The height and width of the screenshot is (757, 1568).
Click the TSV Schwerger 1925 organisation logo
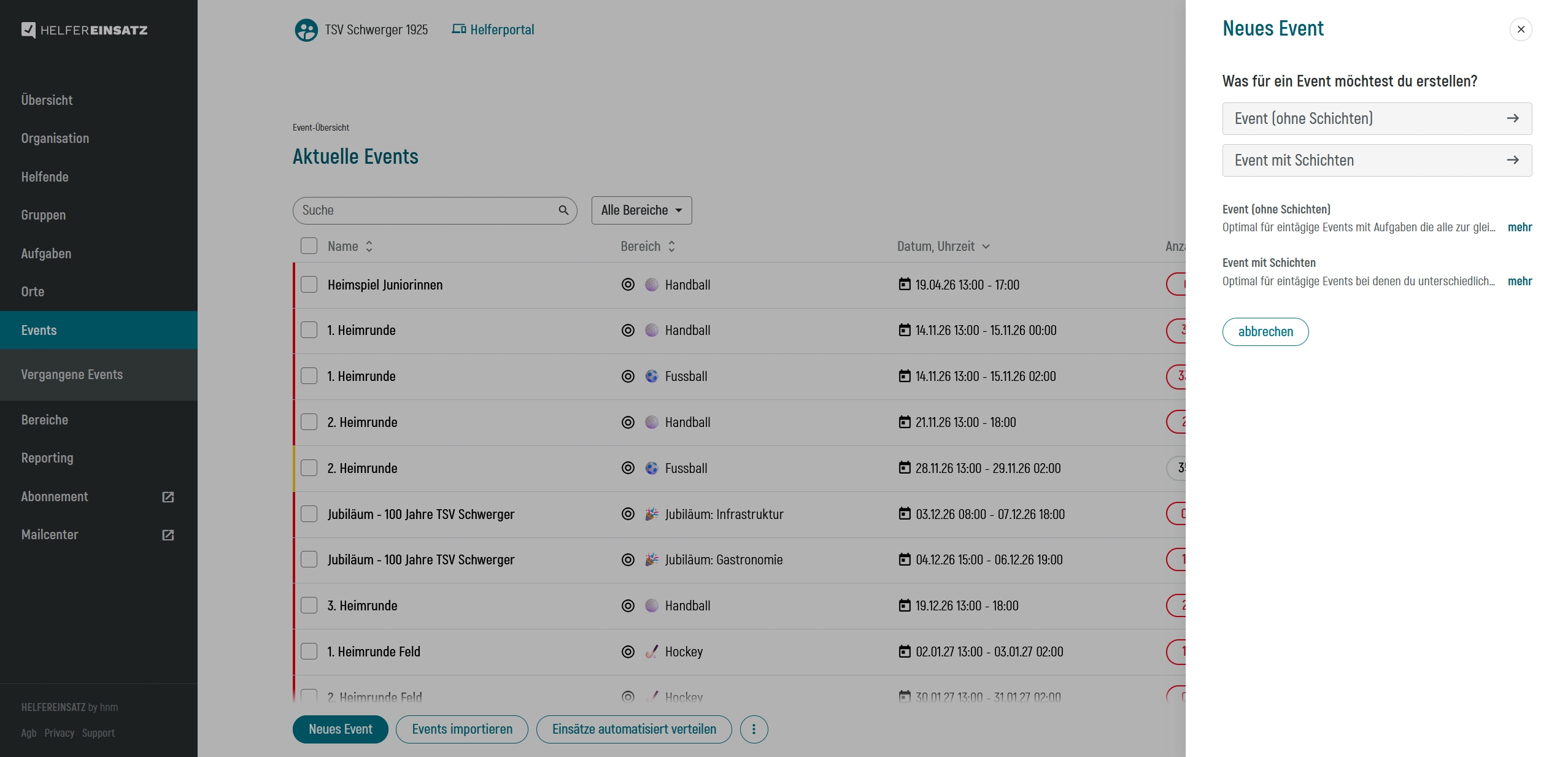(x=306, y=30)
